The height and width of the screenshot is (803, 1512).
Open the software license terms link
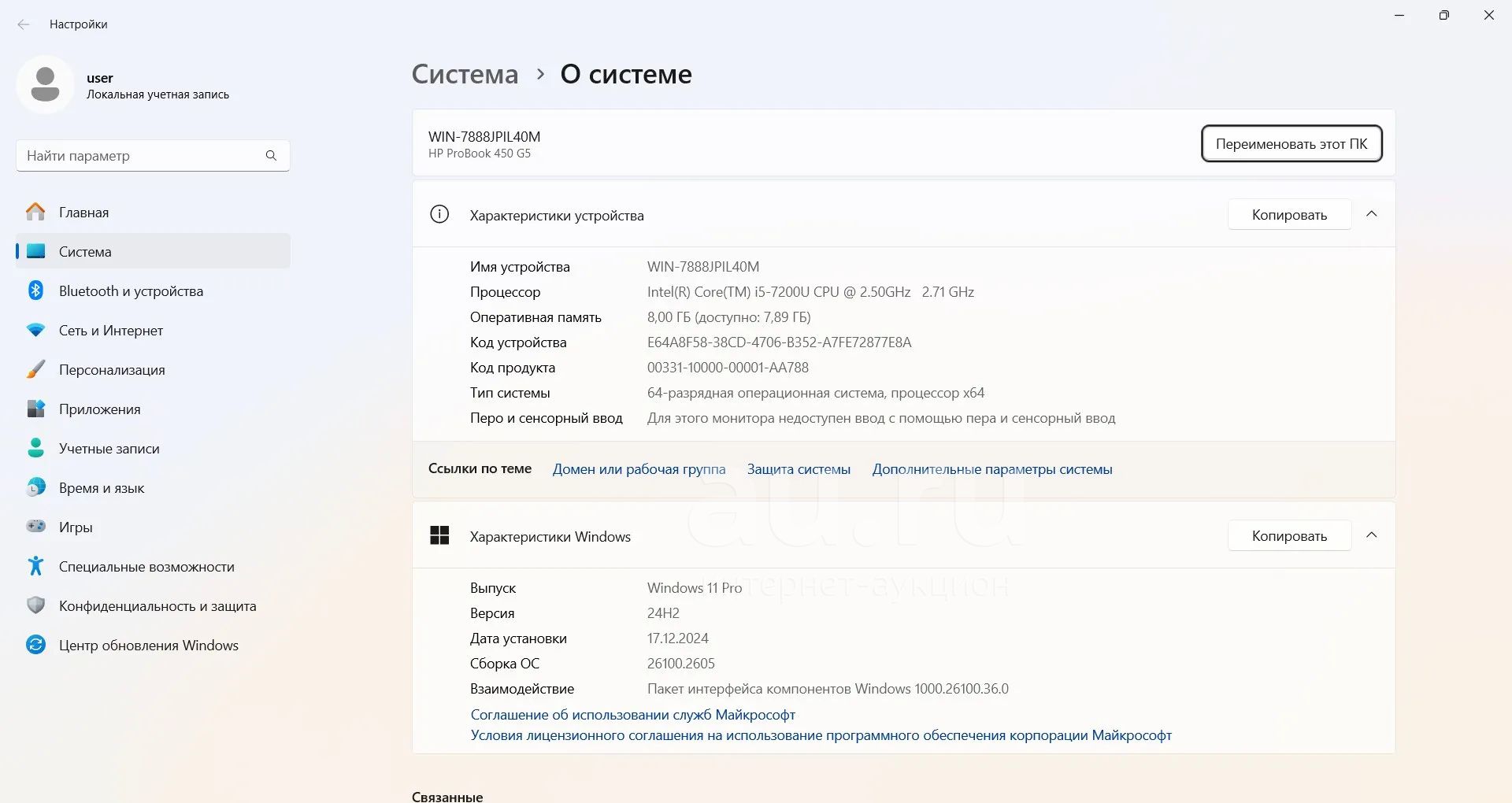821,735
